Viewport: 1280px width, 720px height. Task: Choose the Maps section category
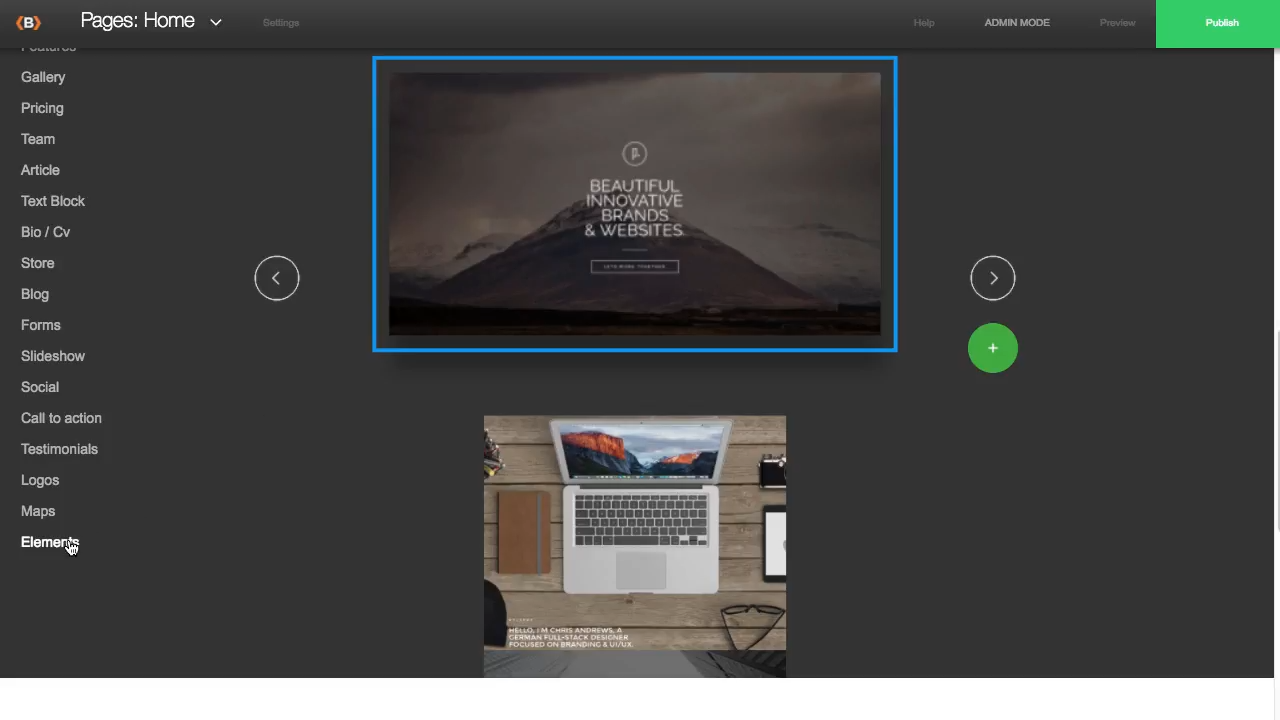(x=38, y=511)
